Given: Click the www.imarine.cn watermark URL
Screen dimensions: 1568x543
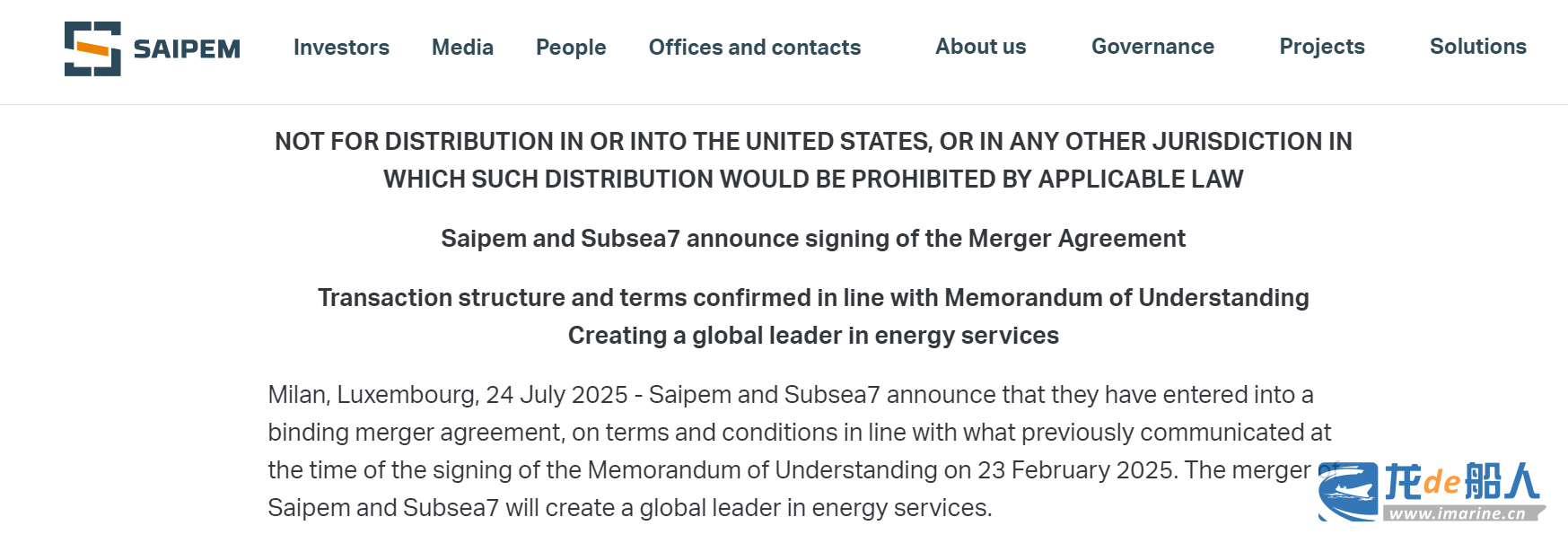Looking at the screenshot, I should coord(1458,514).
